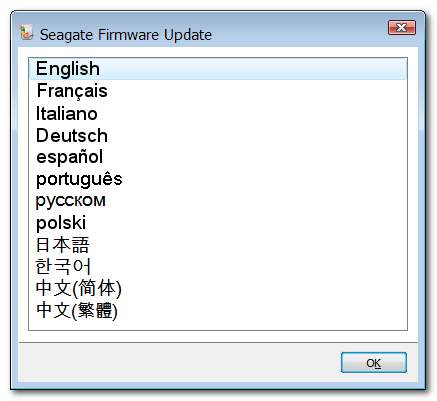This screenshot has width=437, height=401.
Task: Close the Seagate Firmware Update dialog
Action: pyautogui.click(x=402, y=27)
